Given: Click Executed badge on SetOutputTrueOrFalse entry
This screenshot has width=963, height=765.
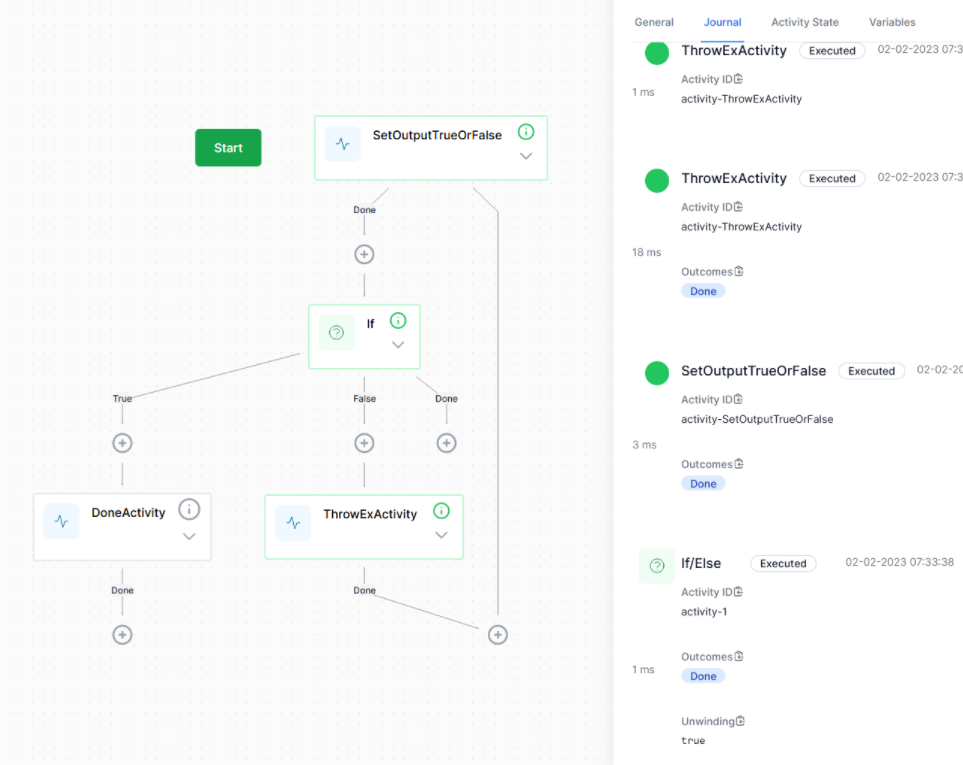Looking at the screenshot, I should [x=871, y=371].
